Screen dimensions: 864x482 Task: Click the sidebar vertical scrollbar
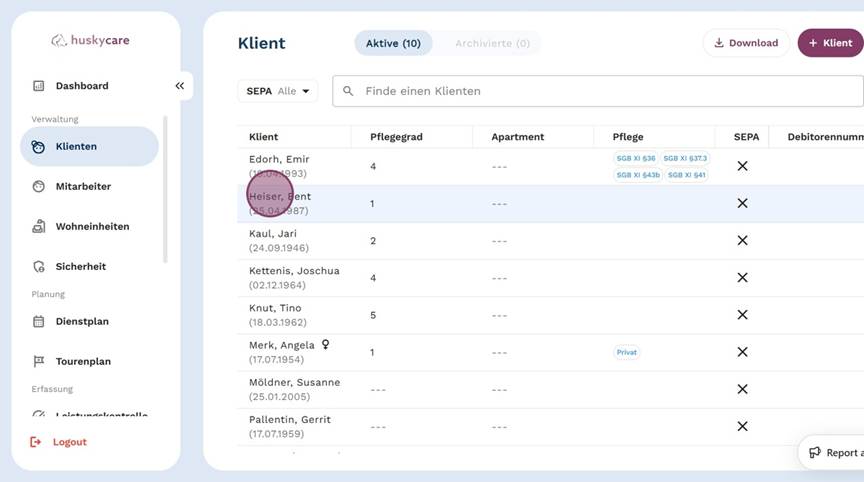pyautogui.click(x=165, y=190)
